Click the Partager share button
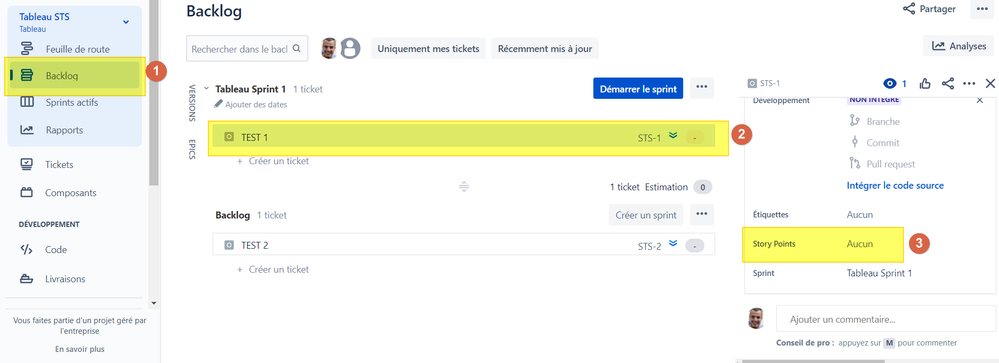Image resolution: width=999 pixels, height=363 pixels. coord(929,9)
